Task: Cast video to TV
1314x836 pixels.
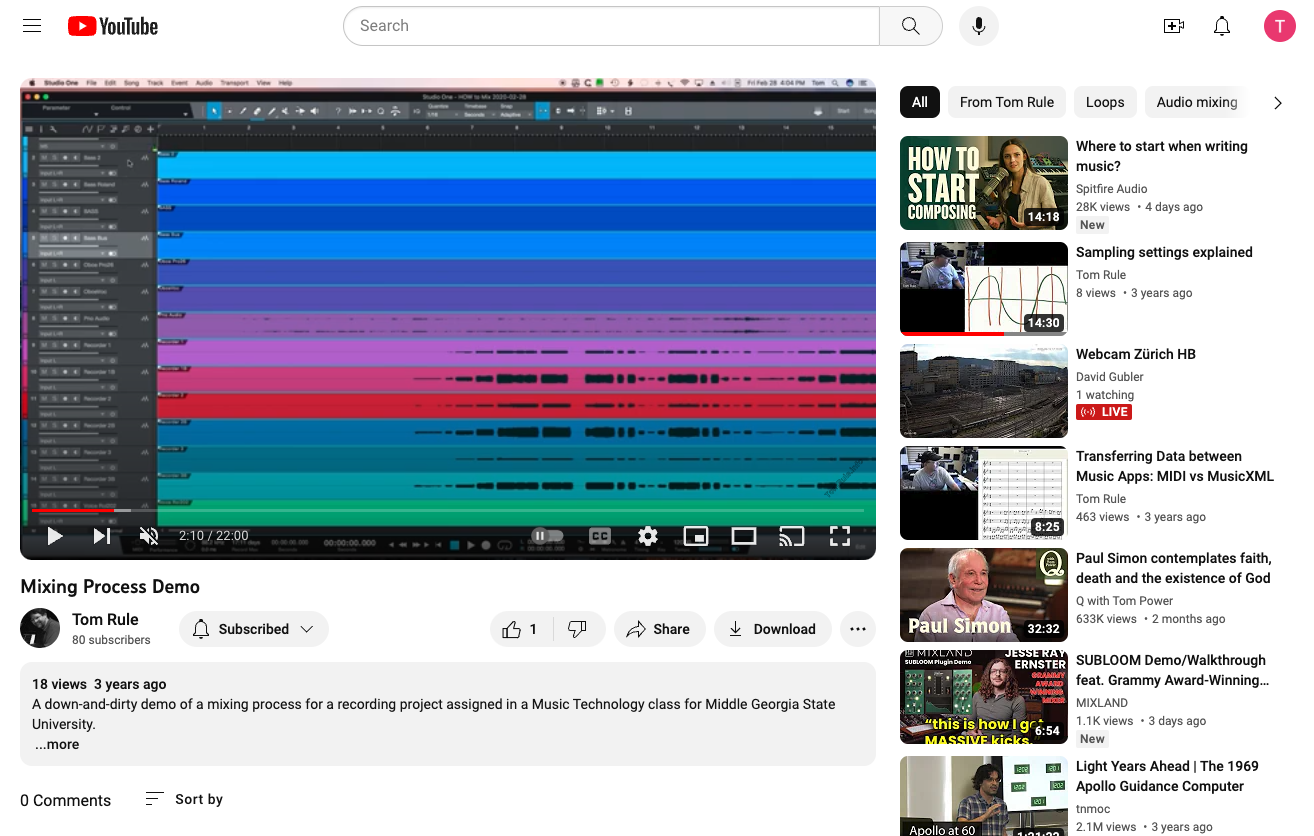Action: pos(792,536)
